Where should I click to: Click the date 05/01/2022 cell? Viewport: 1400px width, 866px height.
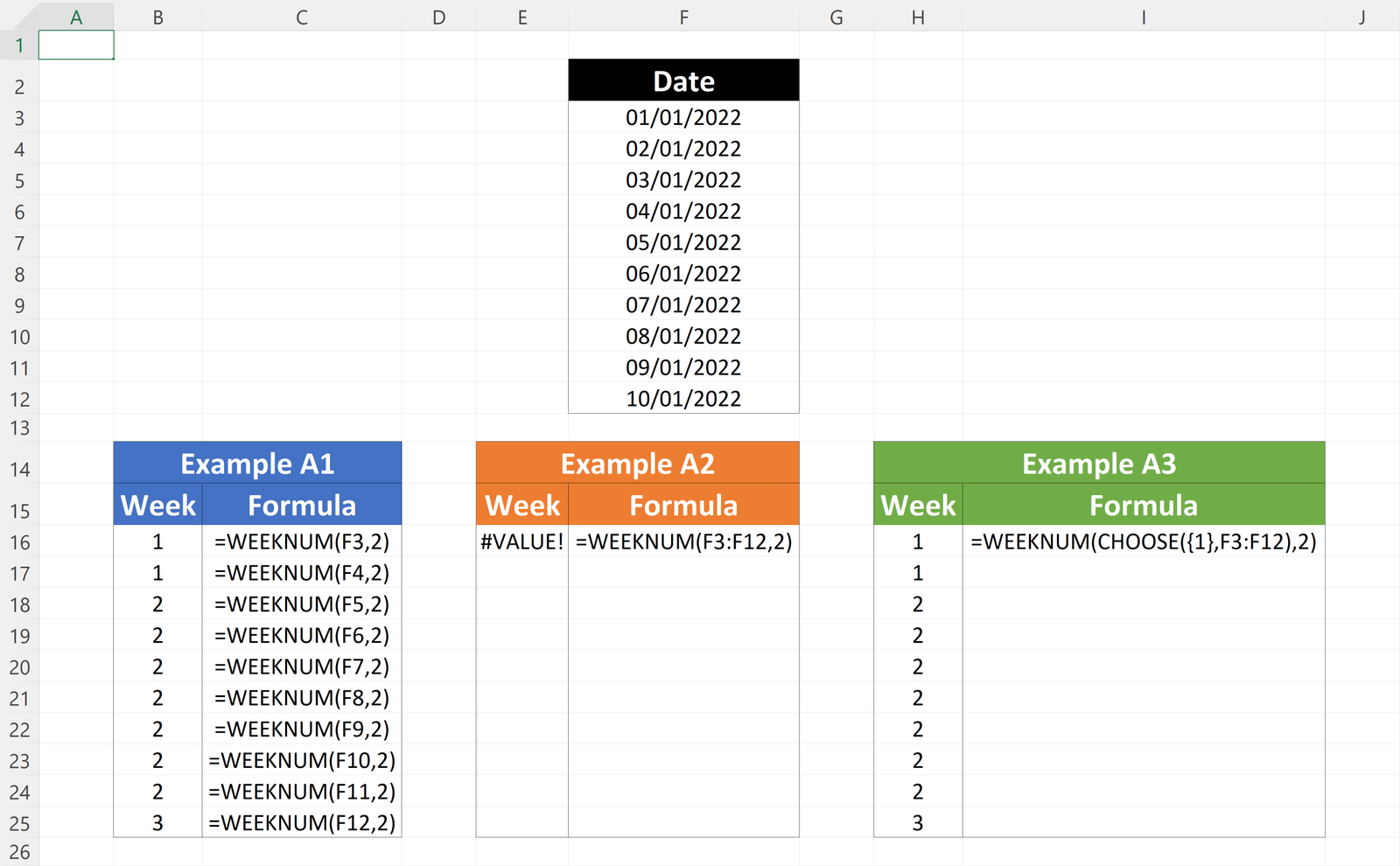pos(683,242)
